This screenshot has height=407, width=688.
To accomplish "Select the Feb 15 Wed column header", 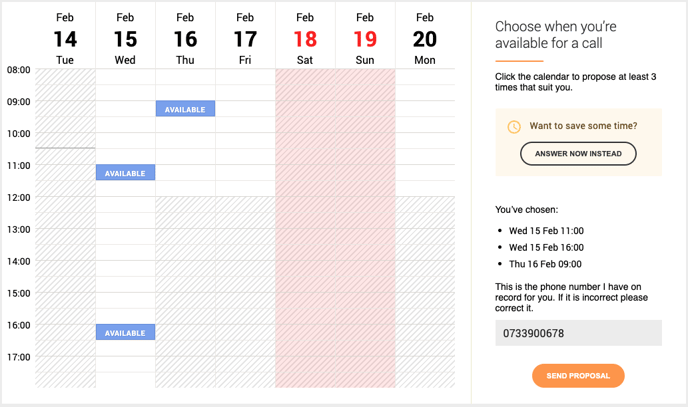I will (125, 39).
